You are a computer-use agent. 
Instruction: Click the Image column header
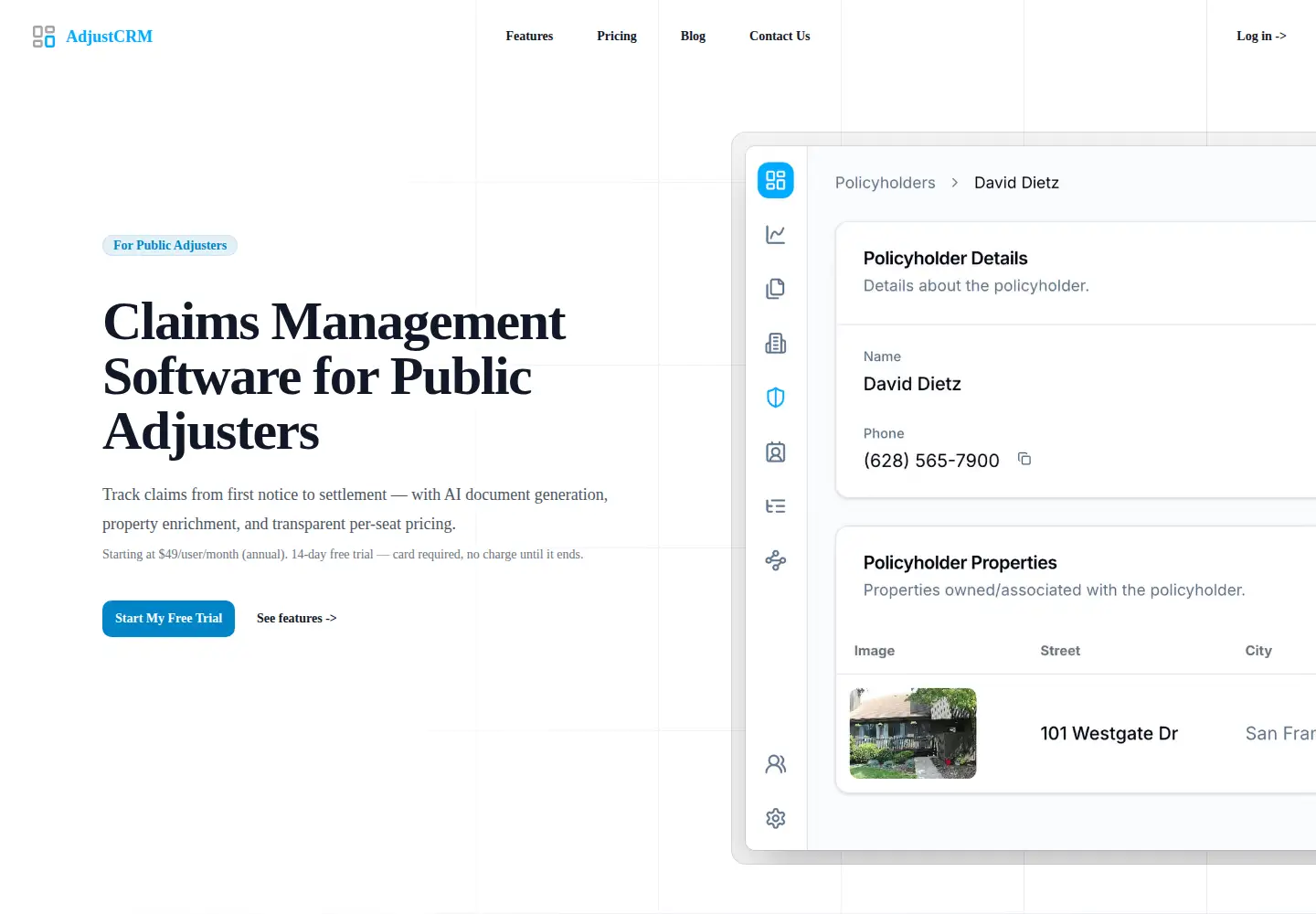point(875,651)
